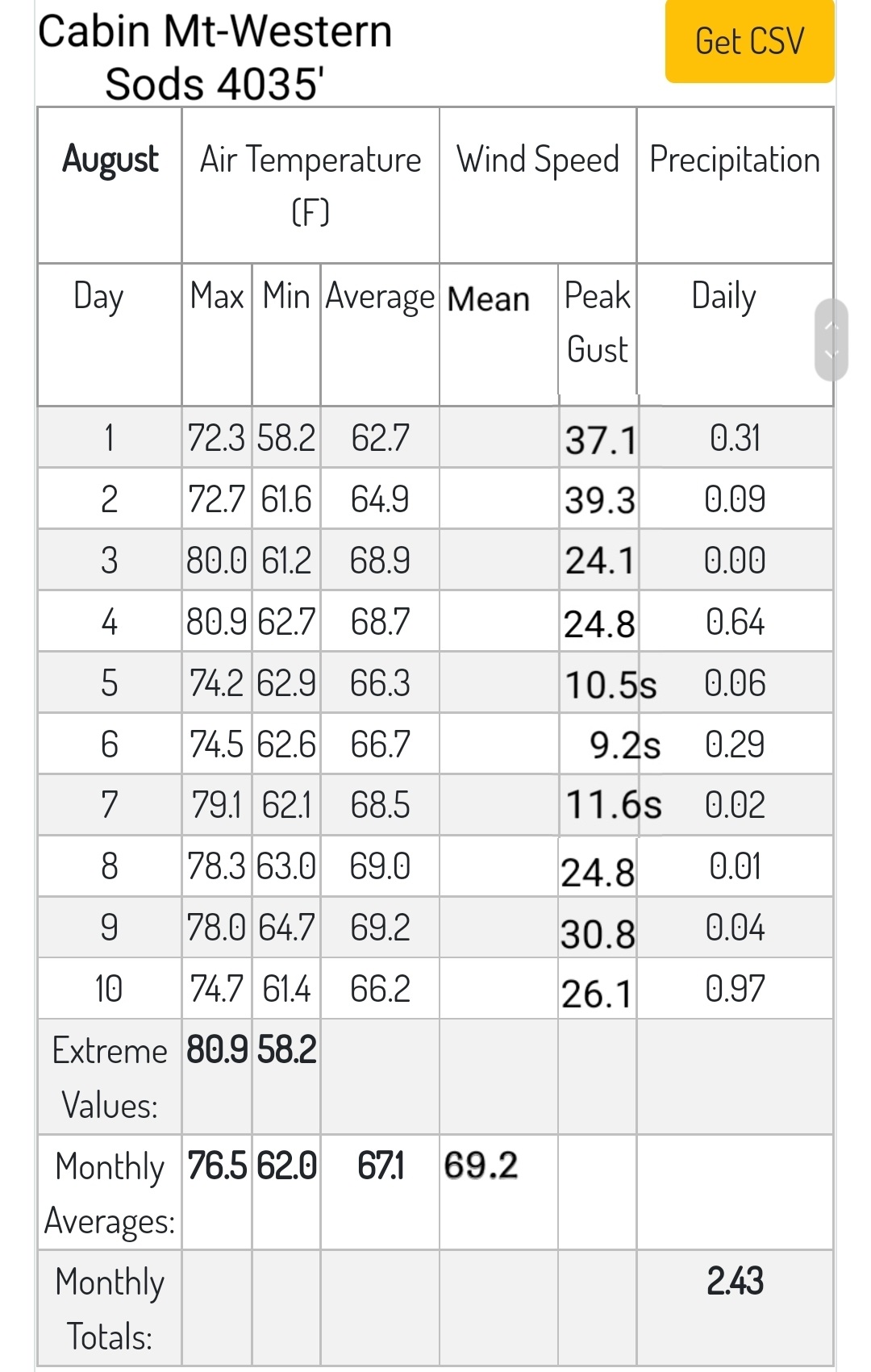Select the Monthly Totals row label

point(110,1309)
